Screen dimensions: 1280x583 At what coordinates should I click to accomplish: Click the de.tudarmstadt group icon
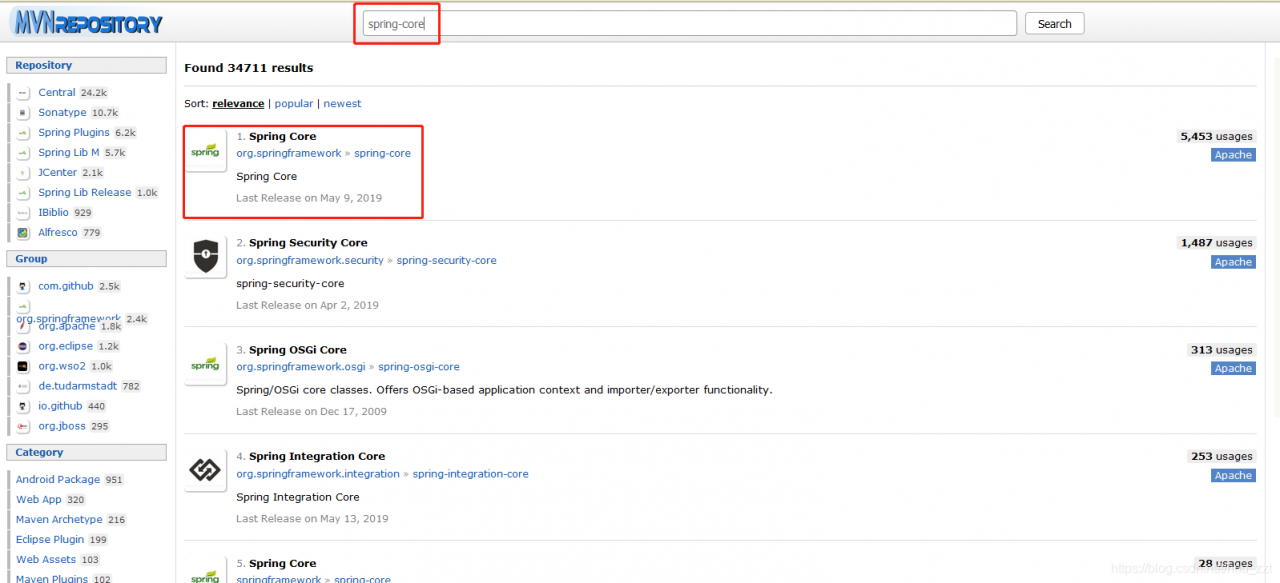(x=23, y=386)
